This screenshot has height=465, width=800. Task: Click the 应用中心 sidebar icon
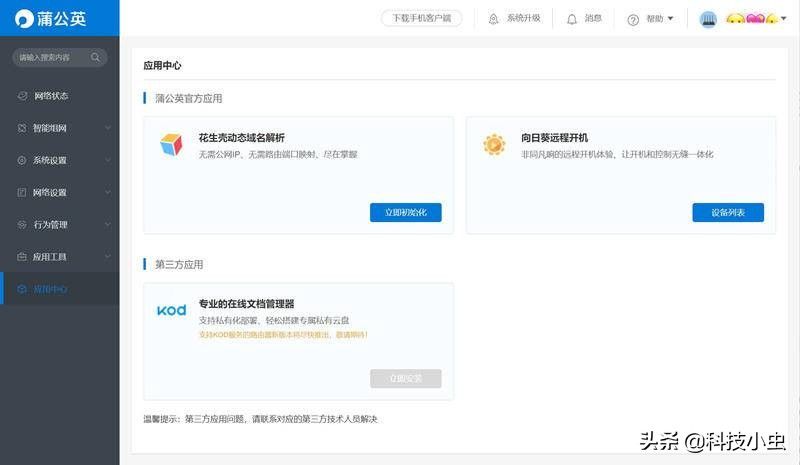(x=22, y=289)
